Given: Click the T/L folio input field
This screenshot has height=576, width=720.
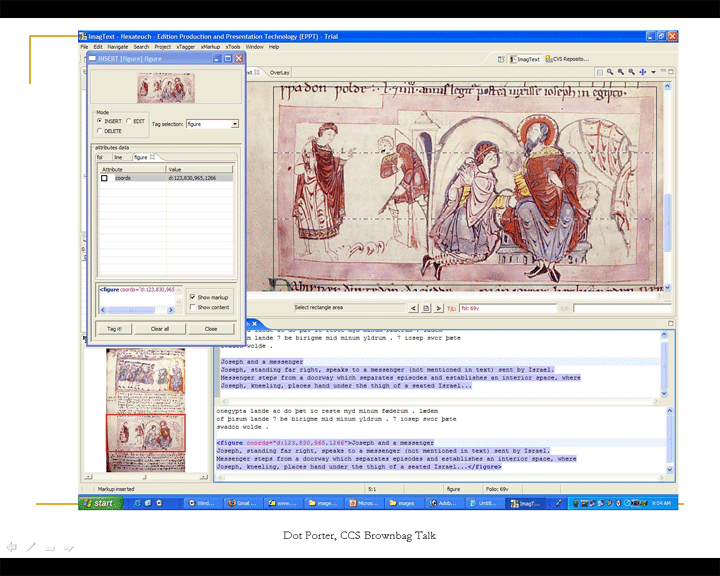Looking at the screenshot, I should point(508,308).
